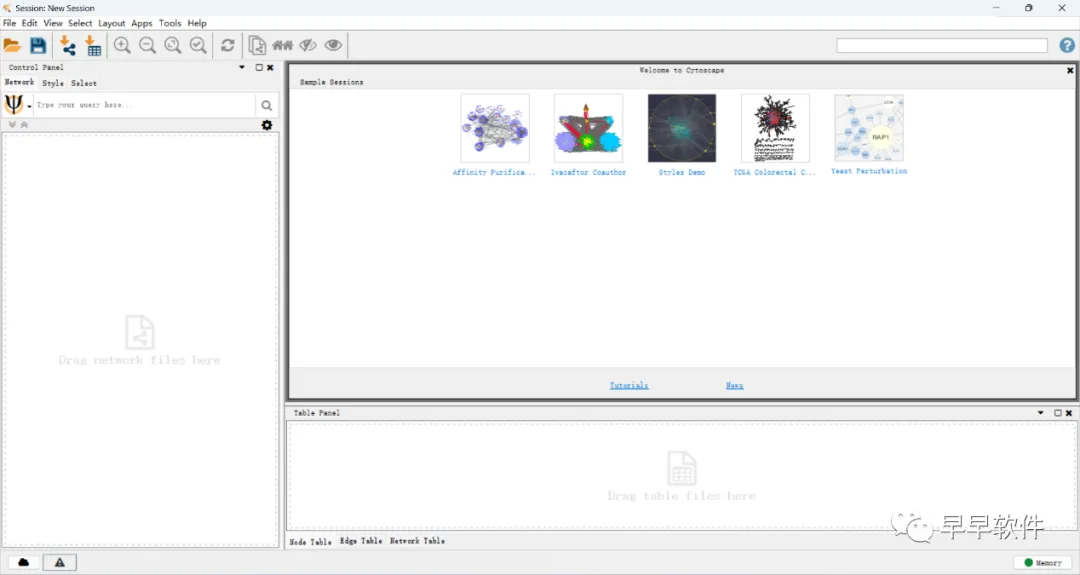Click the Styles Demo link label
Screen dimensions: 1080x575
coord(682,172)
